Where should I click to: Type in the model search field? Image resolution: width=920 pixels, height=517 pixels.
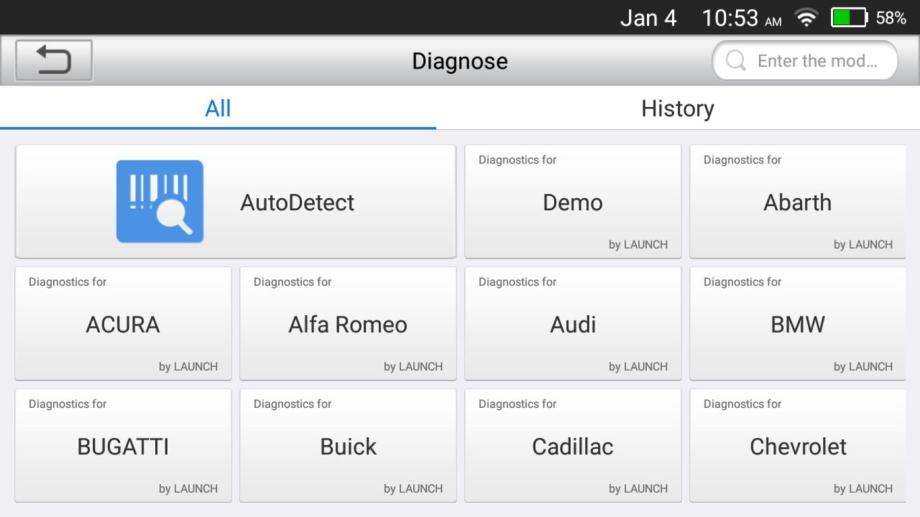(x=816, y=61)
